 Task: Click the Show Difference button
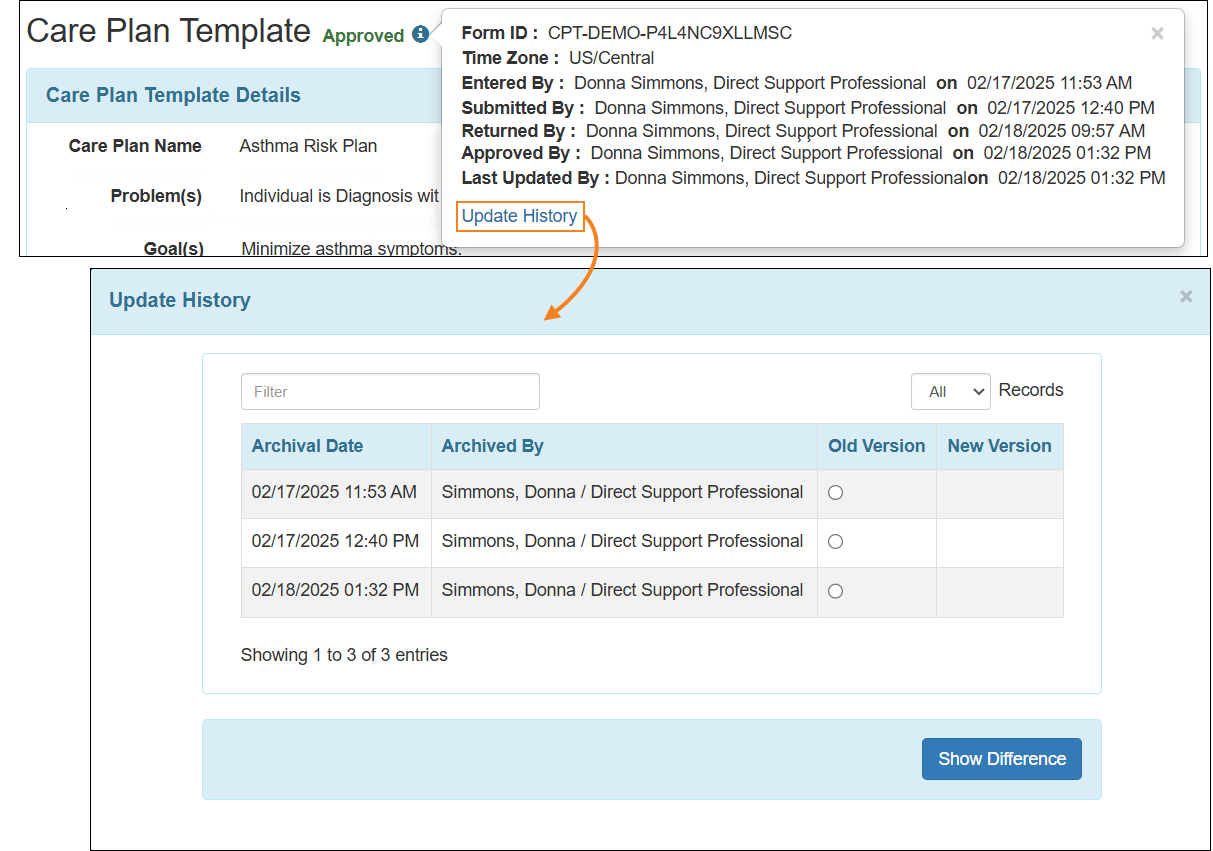click(x=1001, y=759)
